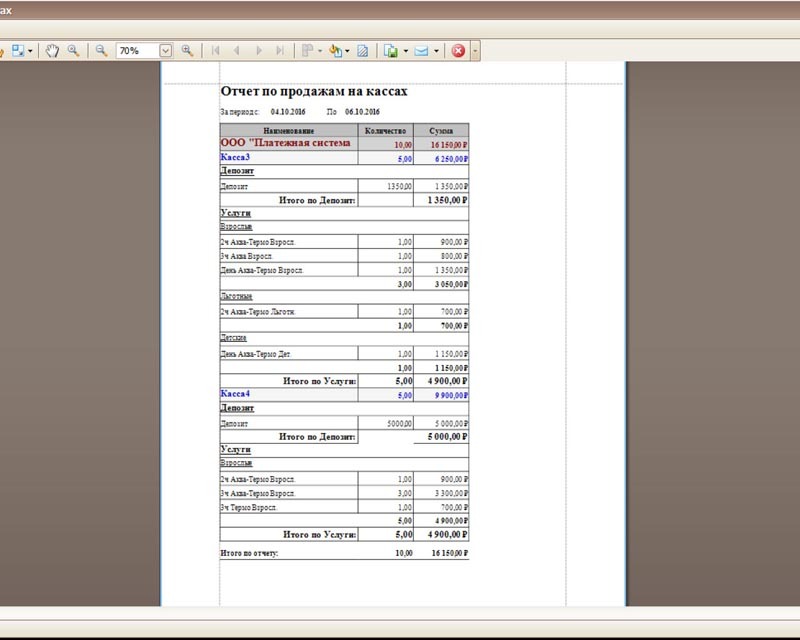Click the 70% zoom input field
Screen dimensions: 800x640
tap(136, 50)
